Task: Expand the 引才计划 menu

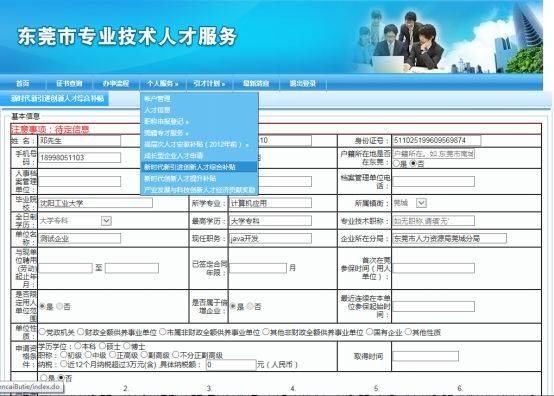Action: click(x=208, y=84)
